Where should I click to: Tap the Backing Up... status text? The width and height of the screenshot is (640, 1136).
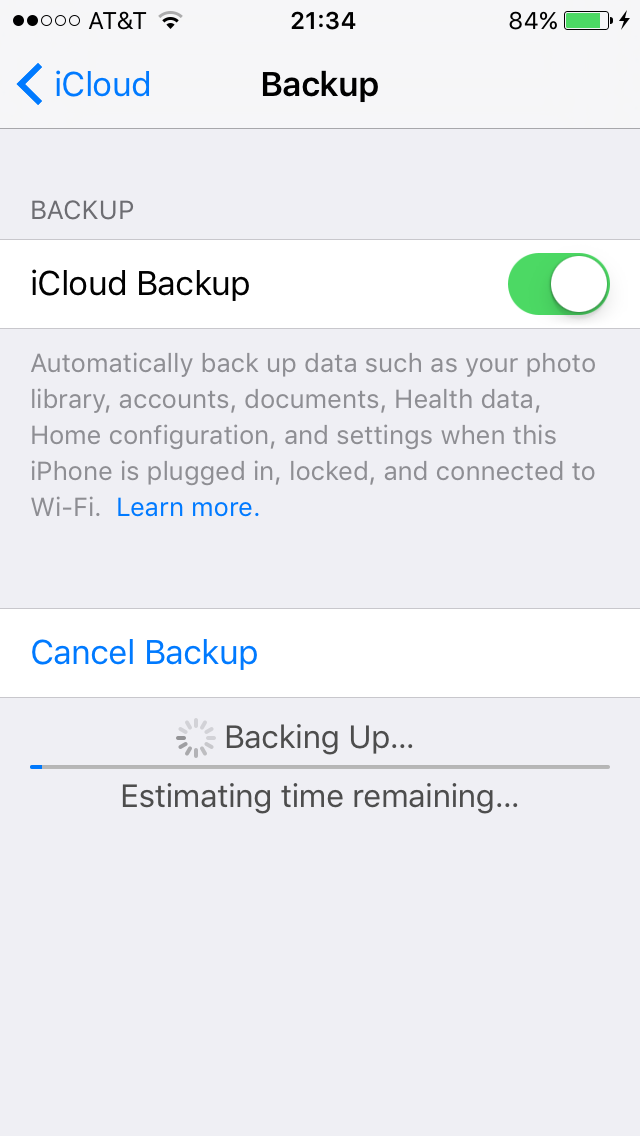pos(319,738)
